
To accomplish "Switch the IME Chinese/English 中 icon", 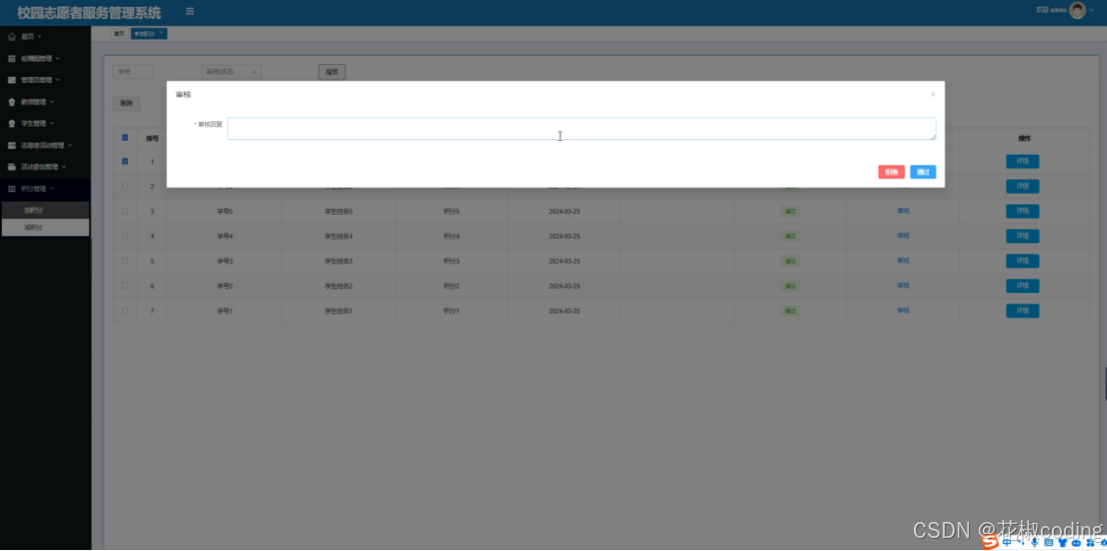I will [x=1007, y=542].
